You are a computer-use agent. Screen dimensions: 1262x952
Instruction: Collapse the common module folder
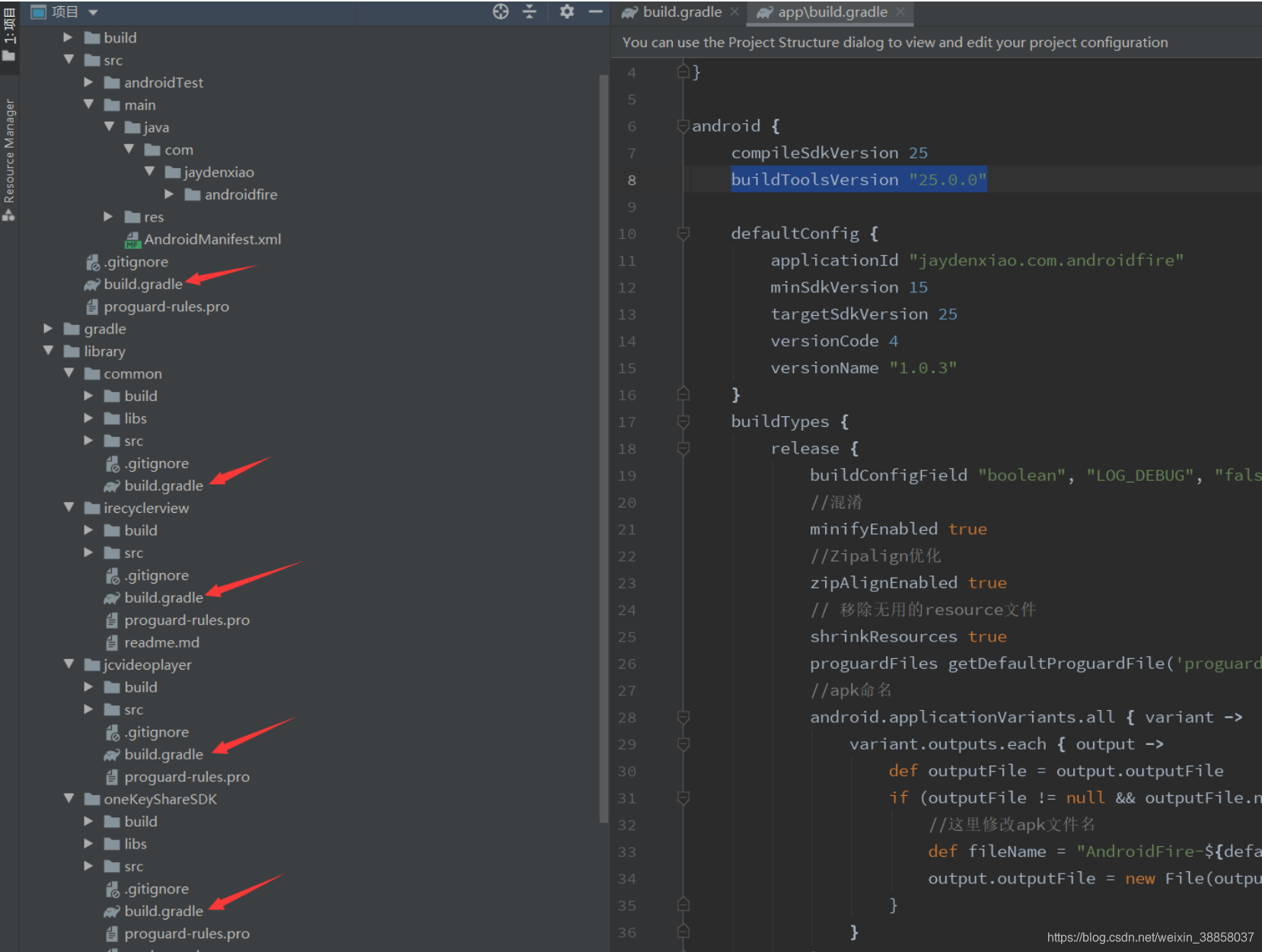(x=69, y=374)
